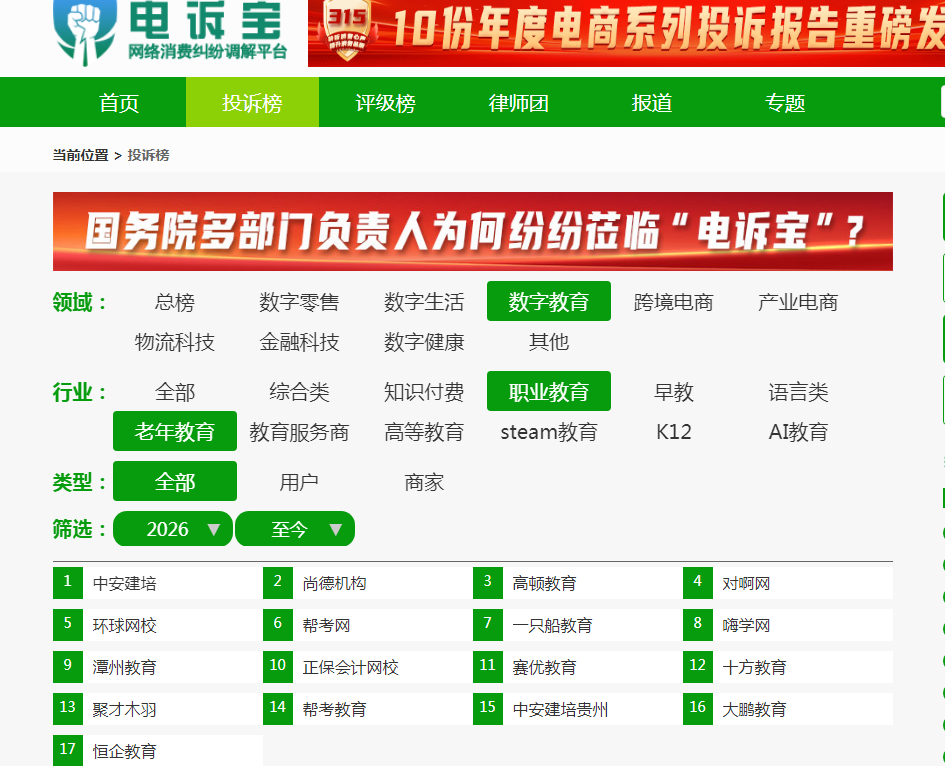
Task: Open the 尚德机构 ranking entry
Action: [x=334, y=583]
